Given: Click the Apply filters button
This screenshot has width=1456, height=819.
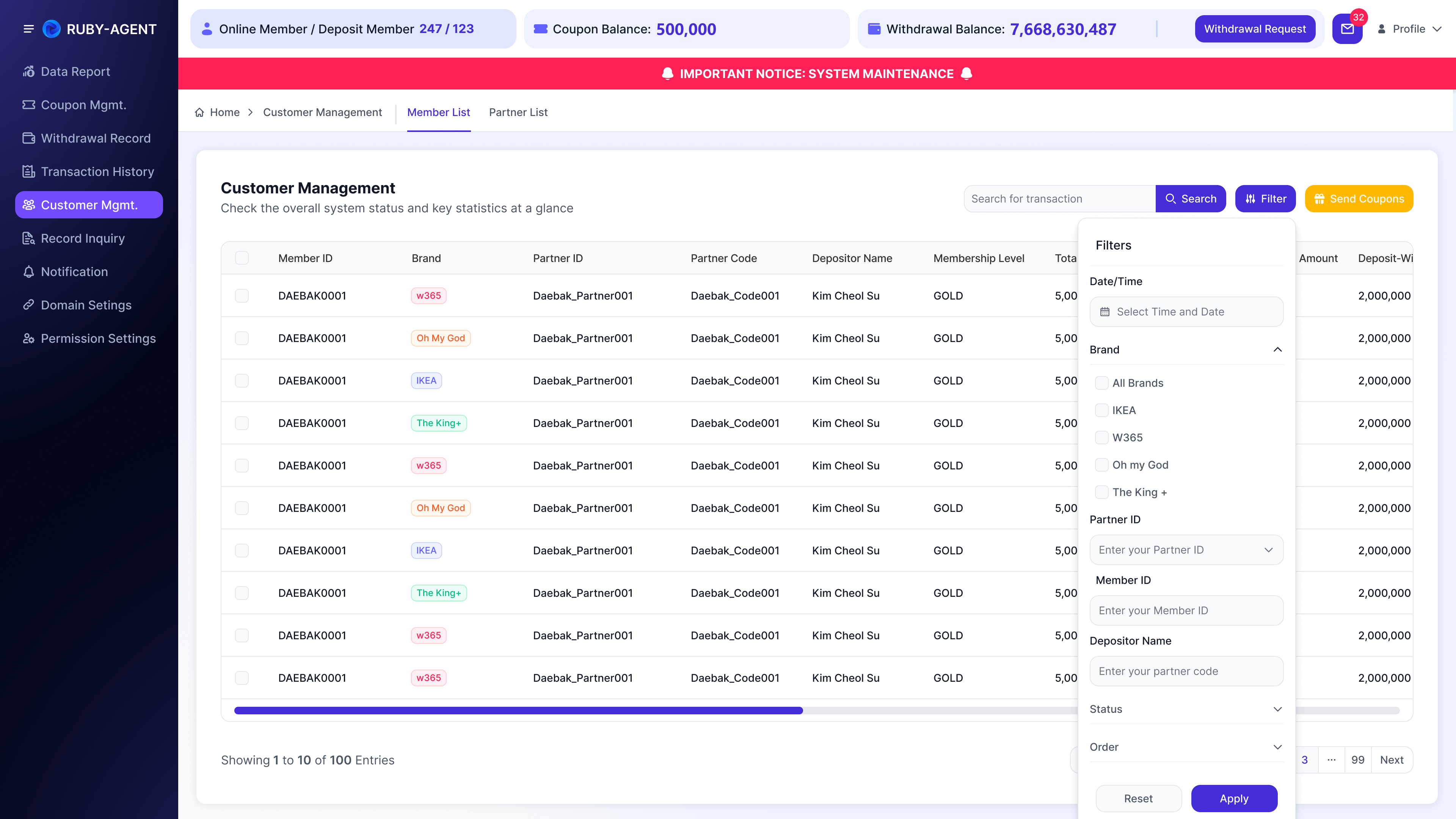Looking at the screenshot, I should click(1234, 798).
